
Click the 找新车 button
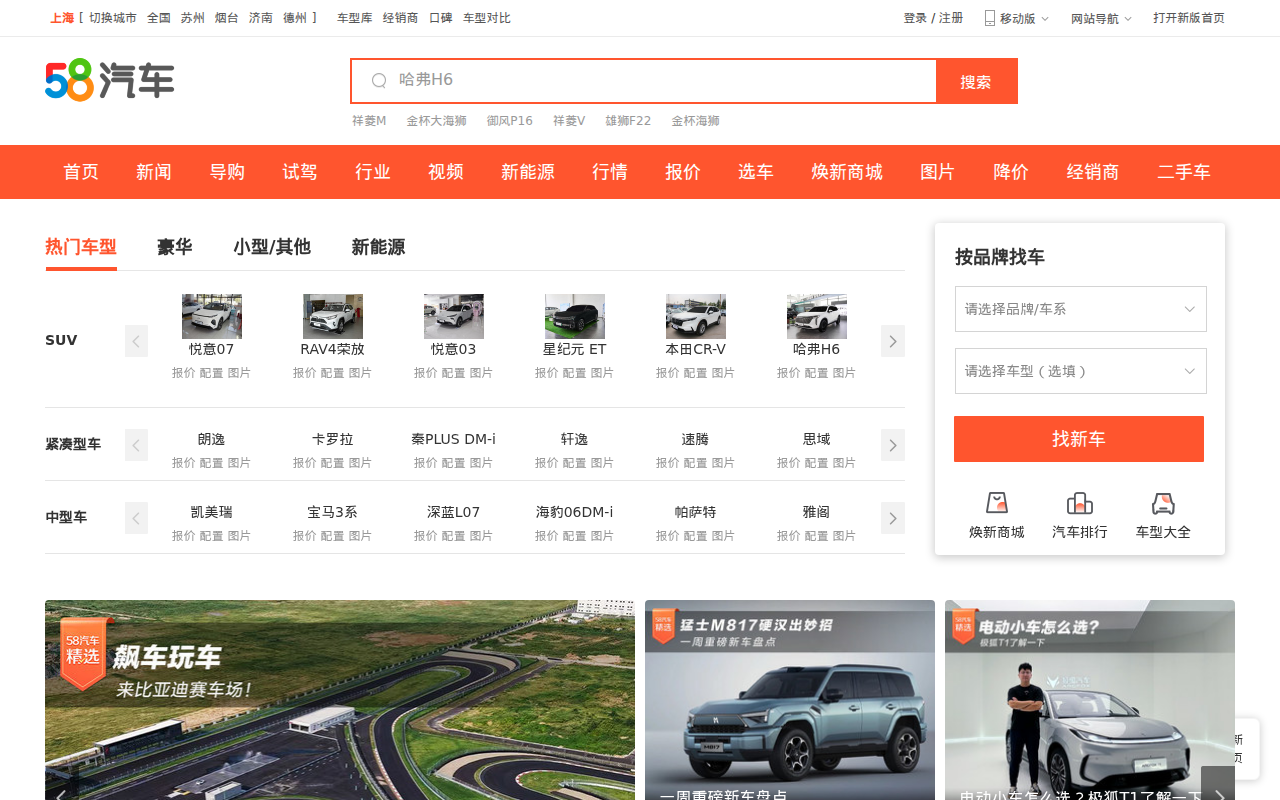pos(1079,439)
